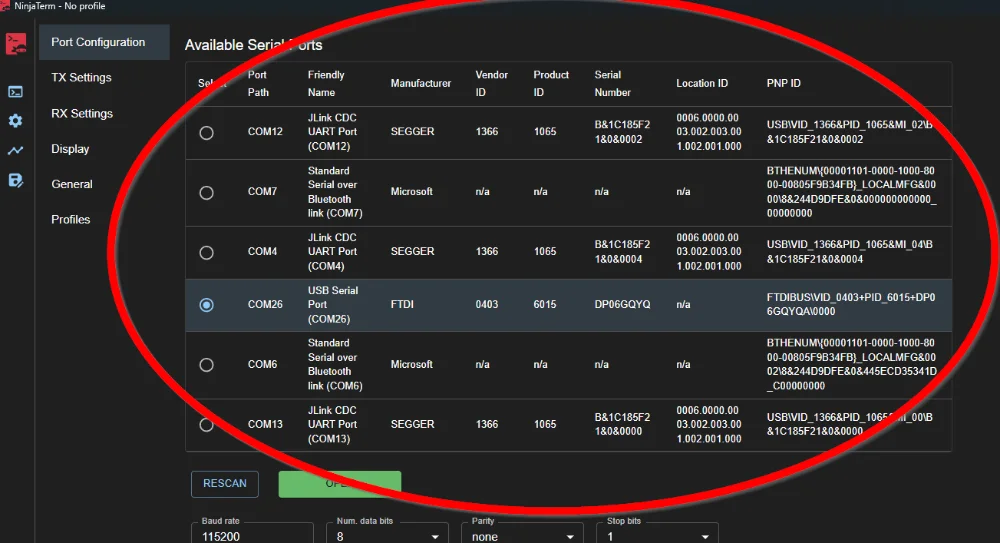Expand the Parity dropdown
This screenshot has width=1000, height=543.
pyautogui.click(x=521, y=535)
